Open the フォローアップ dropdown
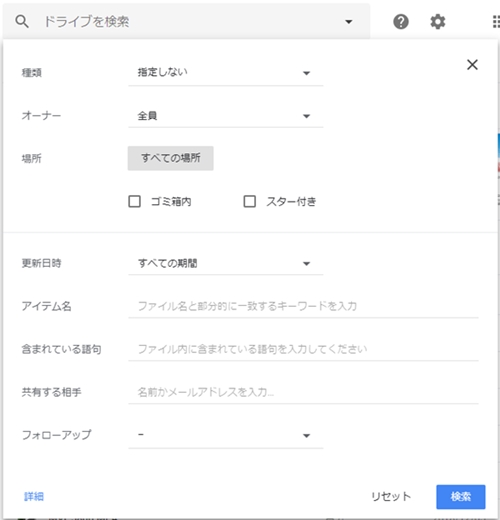 click(x=226, y=435)
